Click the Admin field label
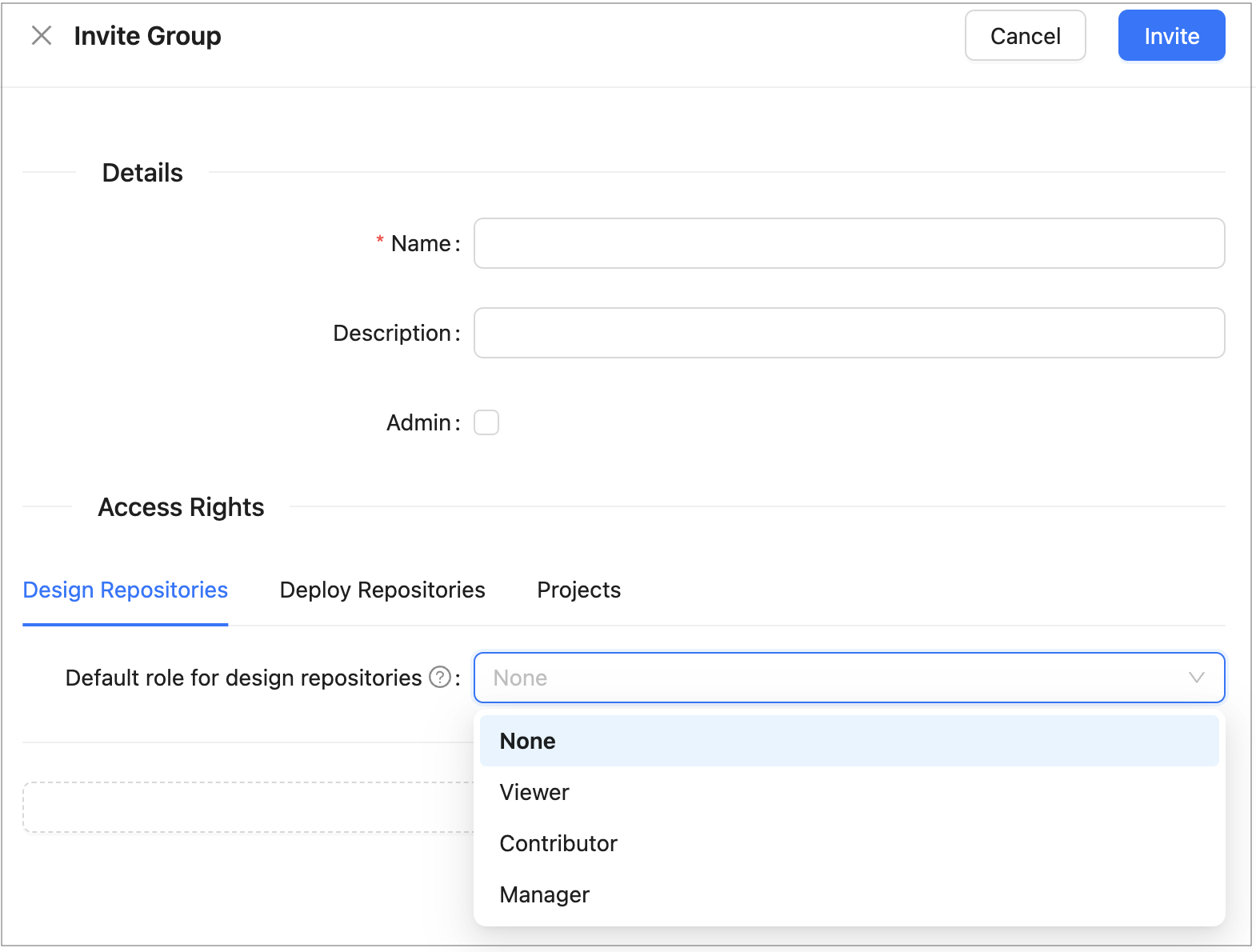Image resolution: width=1256 pixels, height=952 pixels. tap(418, 422)
